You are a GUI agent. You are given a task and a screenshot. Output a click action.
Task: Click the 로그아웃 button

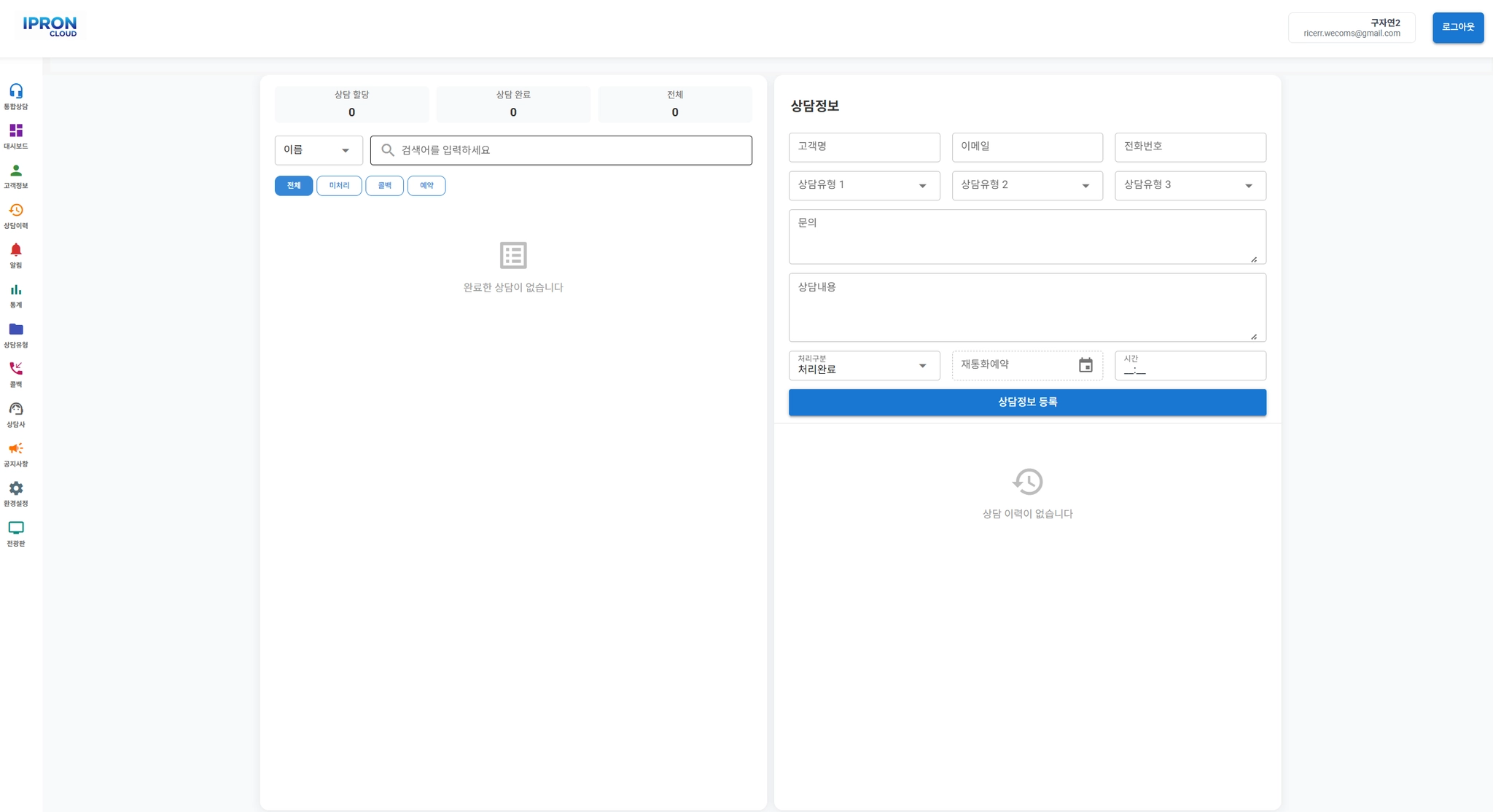tap(1457, 28)
